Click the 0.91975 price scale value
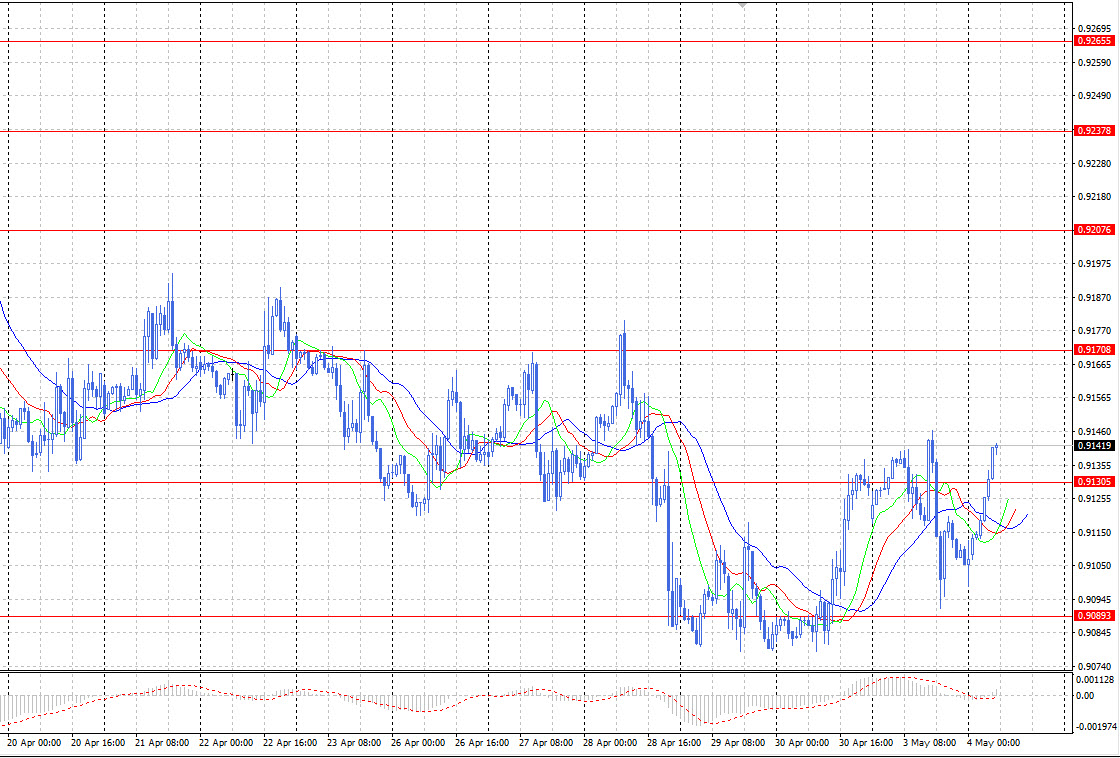1120x758 pixels. [1094, 264]
